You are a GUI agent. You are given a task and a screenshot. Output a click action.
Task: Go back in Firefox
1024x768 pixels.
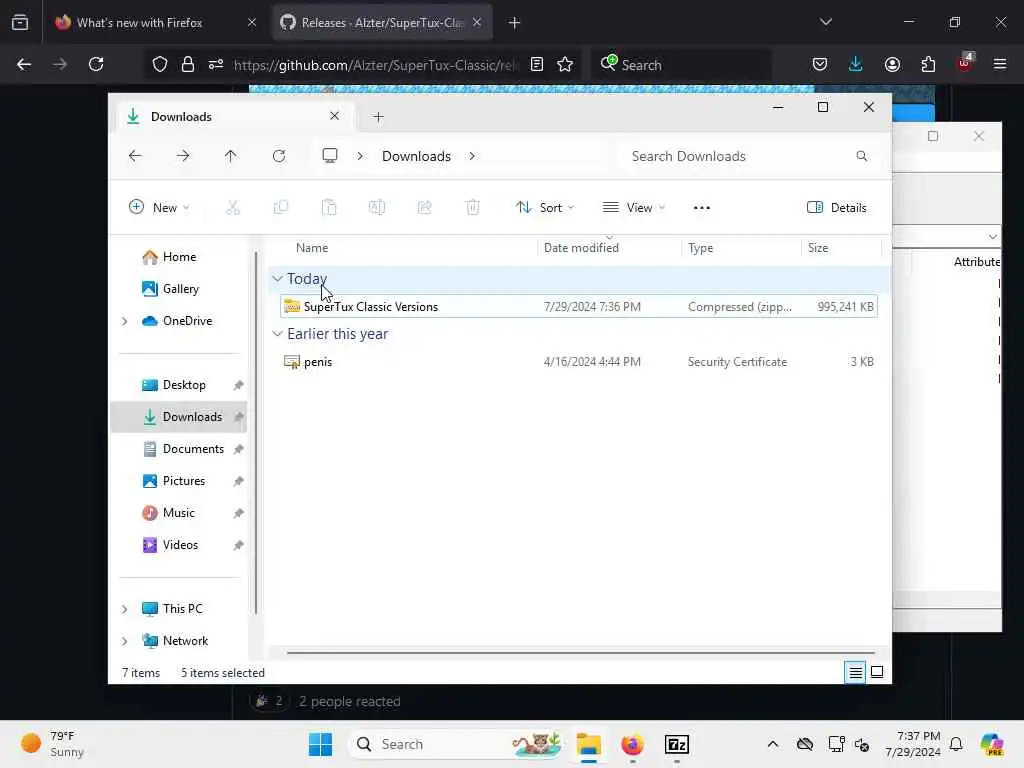pos(24,64)
